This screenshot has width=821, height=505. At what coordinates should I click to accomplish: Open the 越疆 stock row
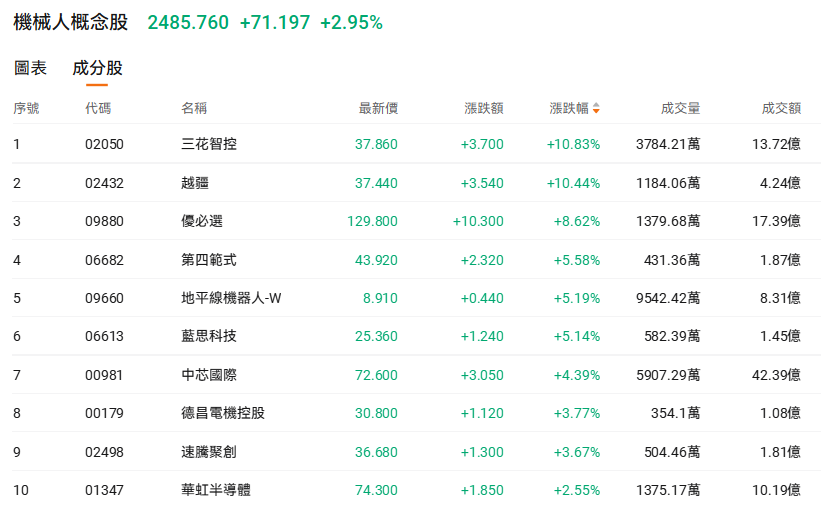click(x=195, y=183)
